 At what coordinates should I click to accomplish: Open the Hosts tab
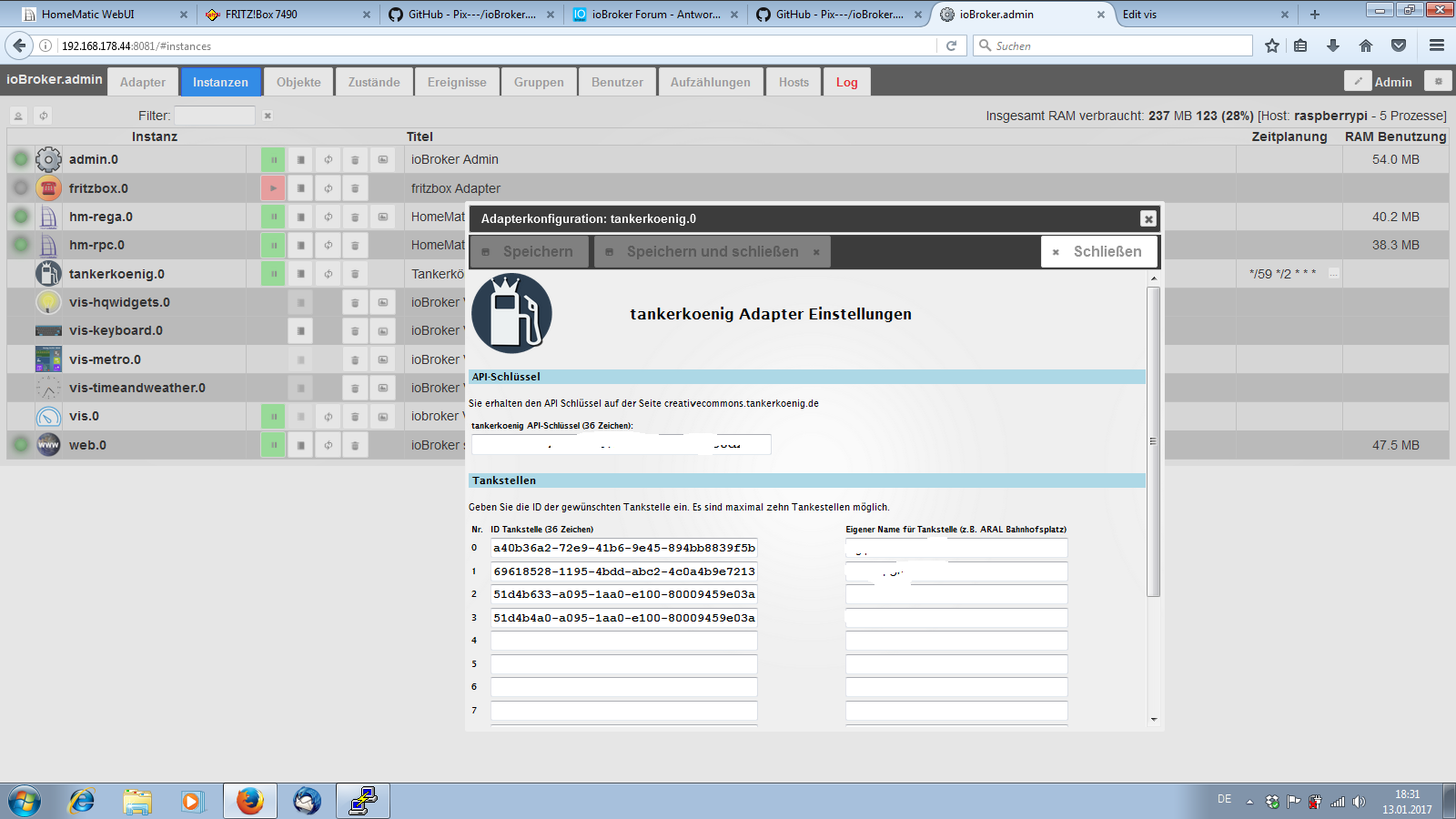pyautogui.click(x=794, y=82)
